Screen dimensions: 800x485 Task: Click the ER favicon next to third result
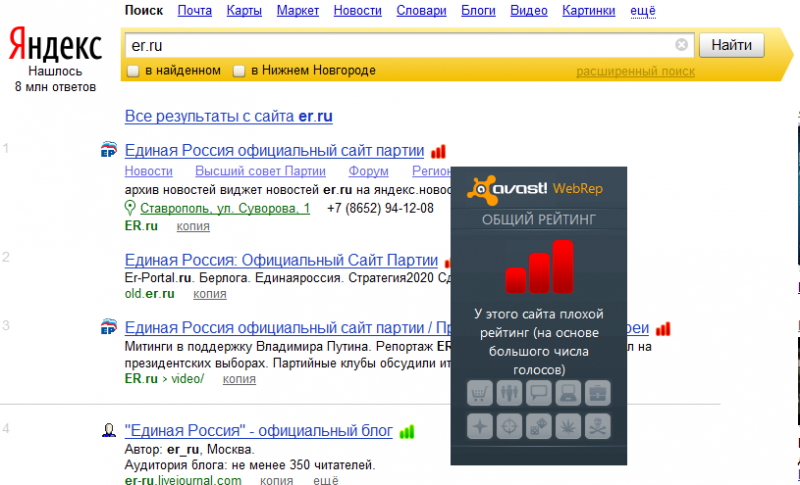coord(108,326)
